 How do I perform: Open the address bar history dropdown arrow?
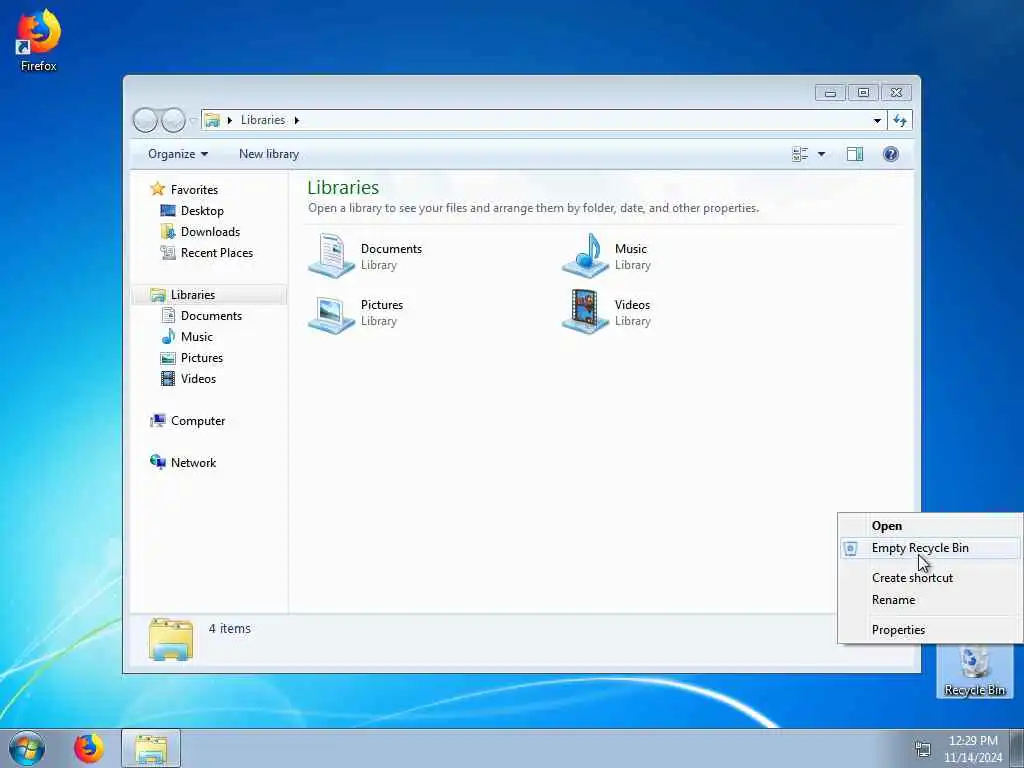click(x=877, y=120)
